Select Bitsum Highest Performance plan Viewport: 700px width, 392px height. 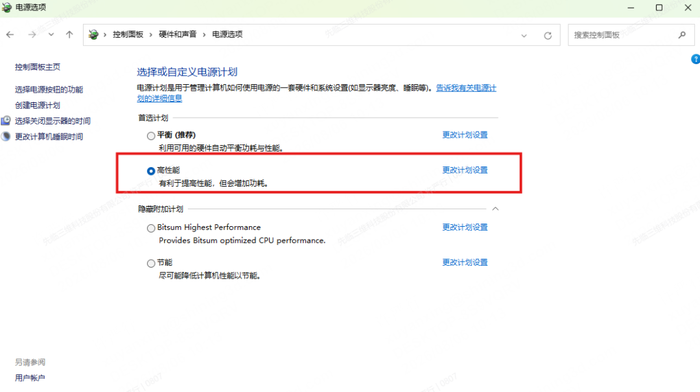point(151,228)
